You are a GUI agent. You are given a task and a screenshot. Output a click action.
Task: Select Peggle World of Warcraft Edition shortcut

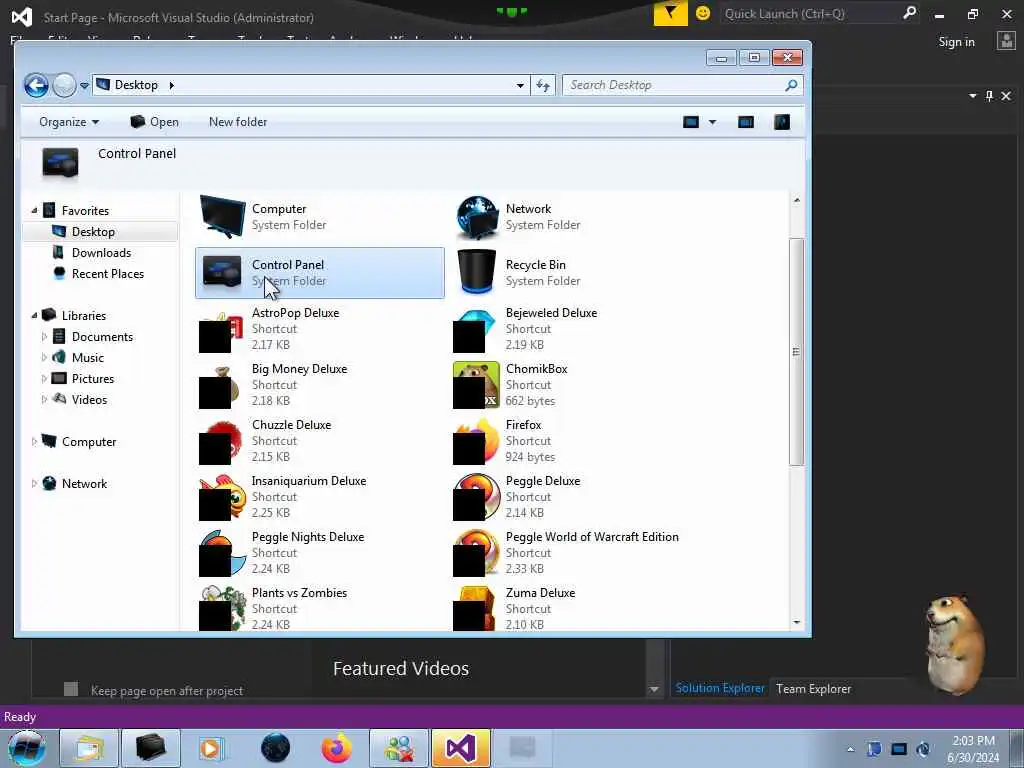pyautogui.click(x=573, y=552)
